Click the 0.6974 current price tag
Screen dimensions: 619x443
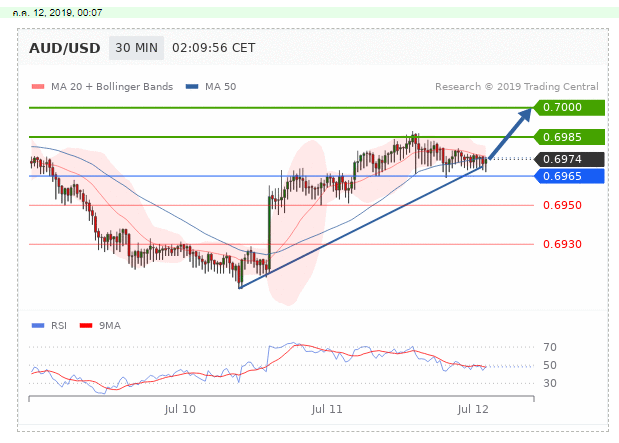[x=569, y=159]
